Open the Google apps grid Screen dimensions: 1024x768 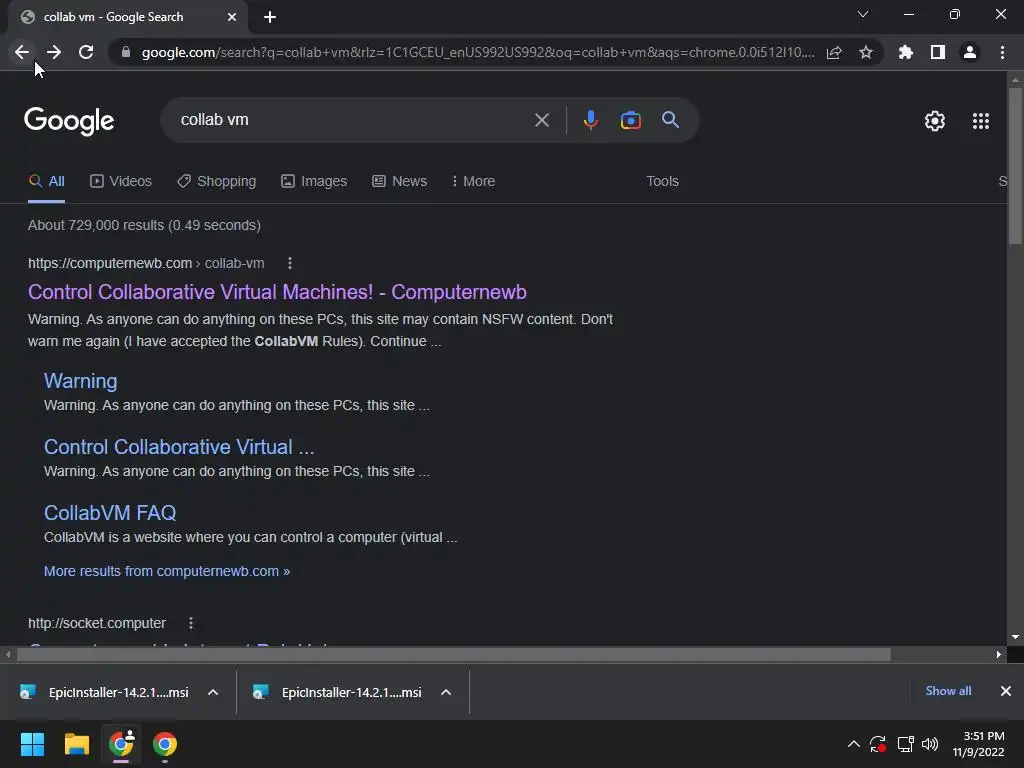coord(980,121)
